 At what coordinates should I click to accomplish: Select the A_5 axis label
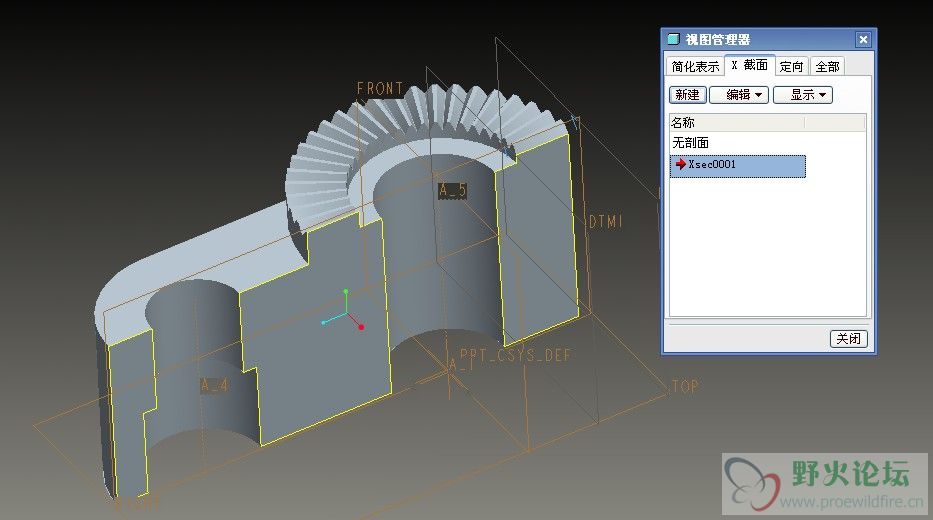[x=452, y=190]
